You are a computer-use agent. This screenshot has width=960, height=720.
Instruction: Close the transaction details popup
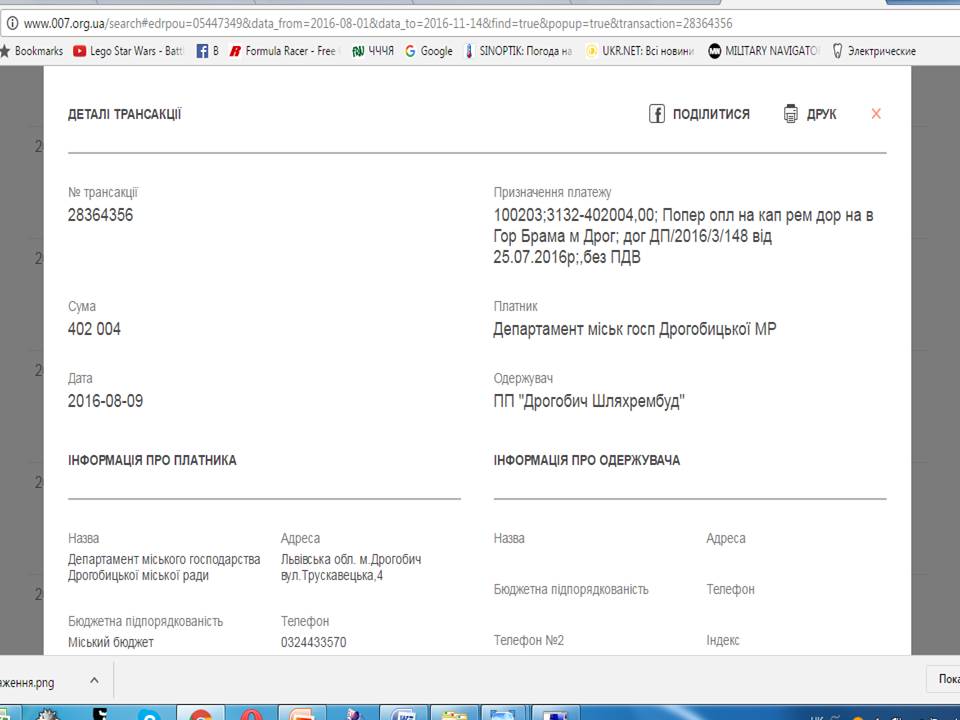click(876, 114)
